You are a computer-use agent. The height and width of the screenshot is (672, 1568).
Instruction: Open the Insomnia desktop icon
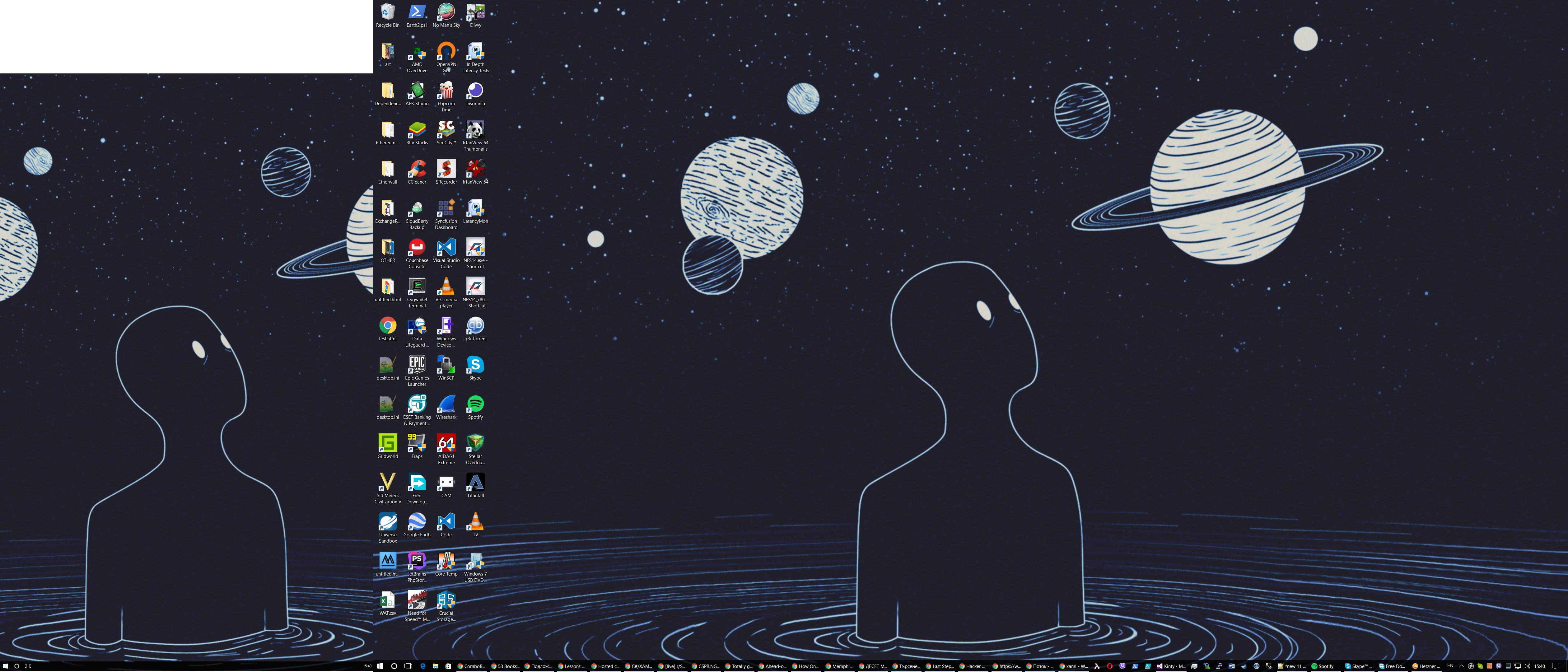tap(475, 94)
